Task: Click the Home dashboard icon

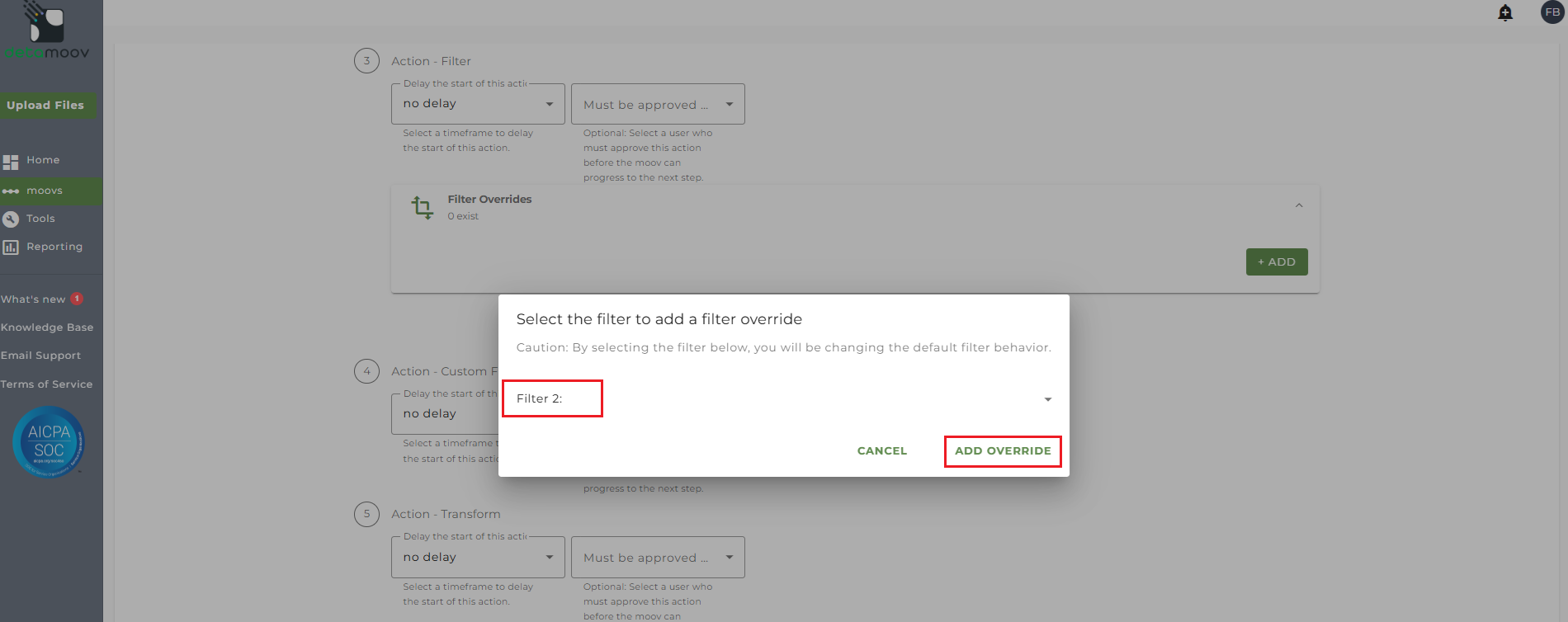Action: [11, 162]
